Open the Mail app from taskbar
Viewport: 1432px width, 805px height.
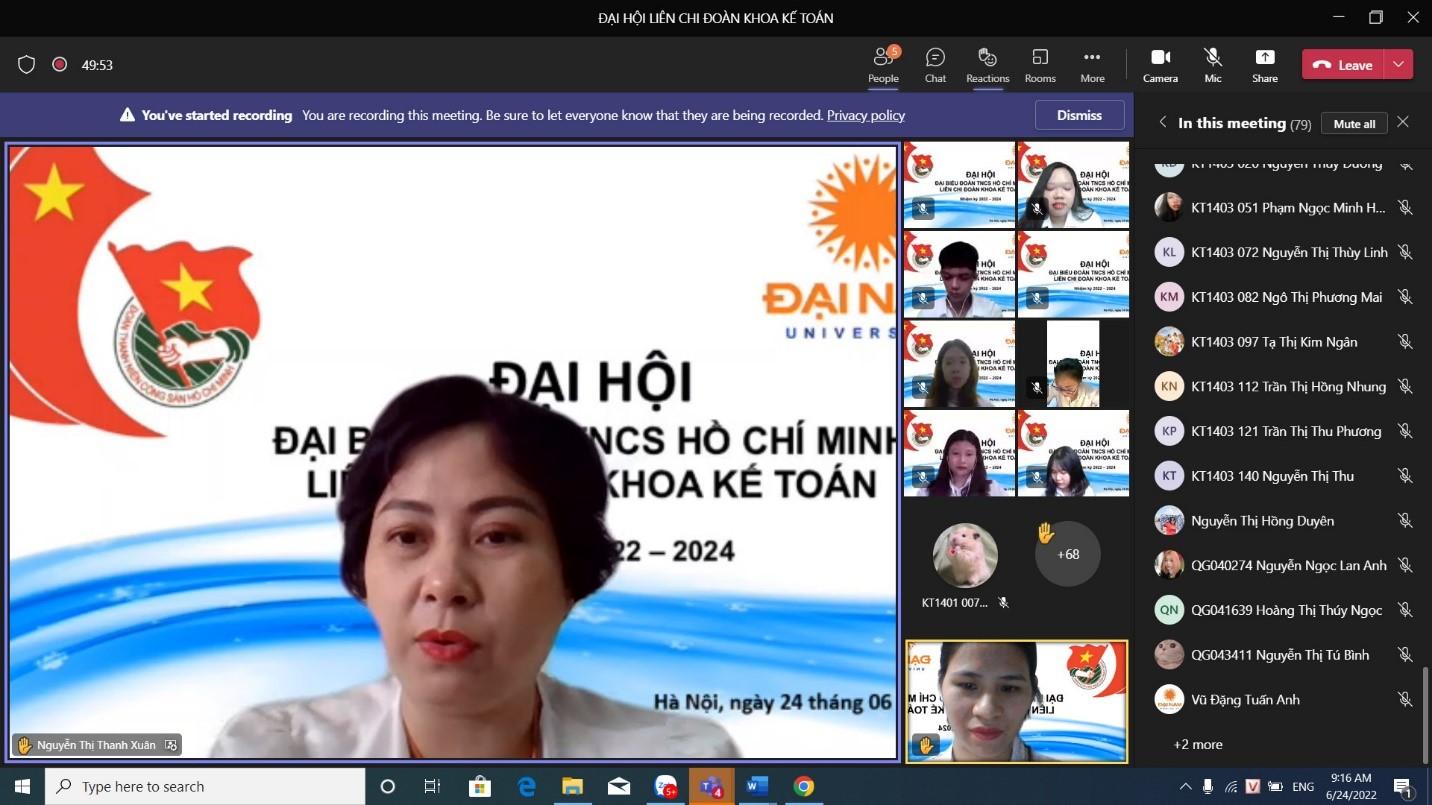click(619, 786)
